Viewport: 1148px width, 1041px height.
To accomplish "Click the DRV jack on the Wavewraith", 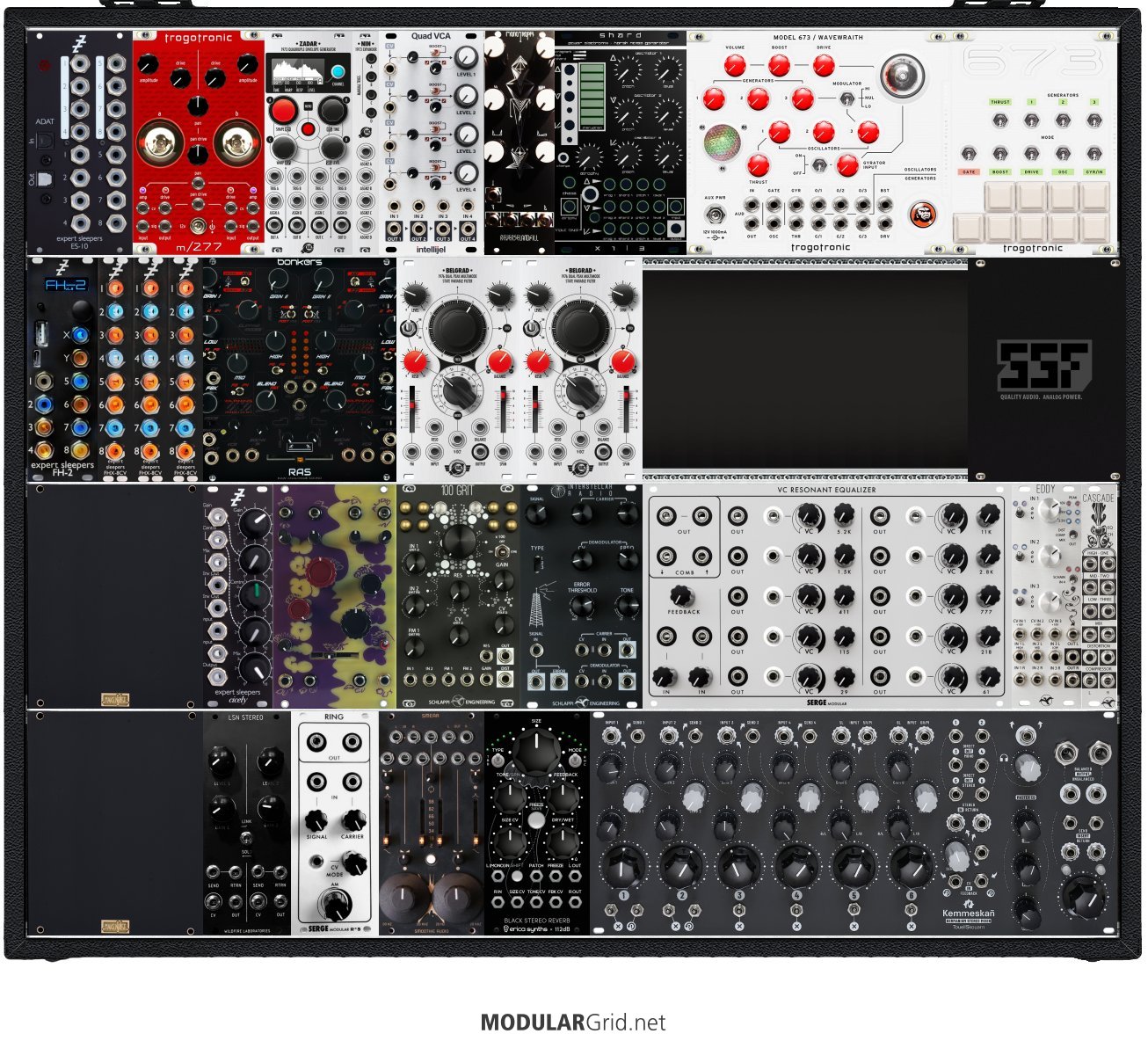I will tap(885, 225).
